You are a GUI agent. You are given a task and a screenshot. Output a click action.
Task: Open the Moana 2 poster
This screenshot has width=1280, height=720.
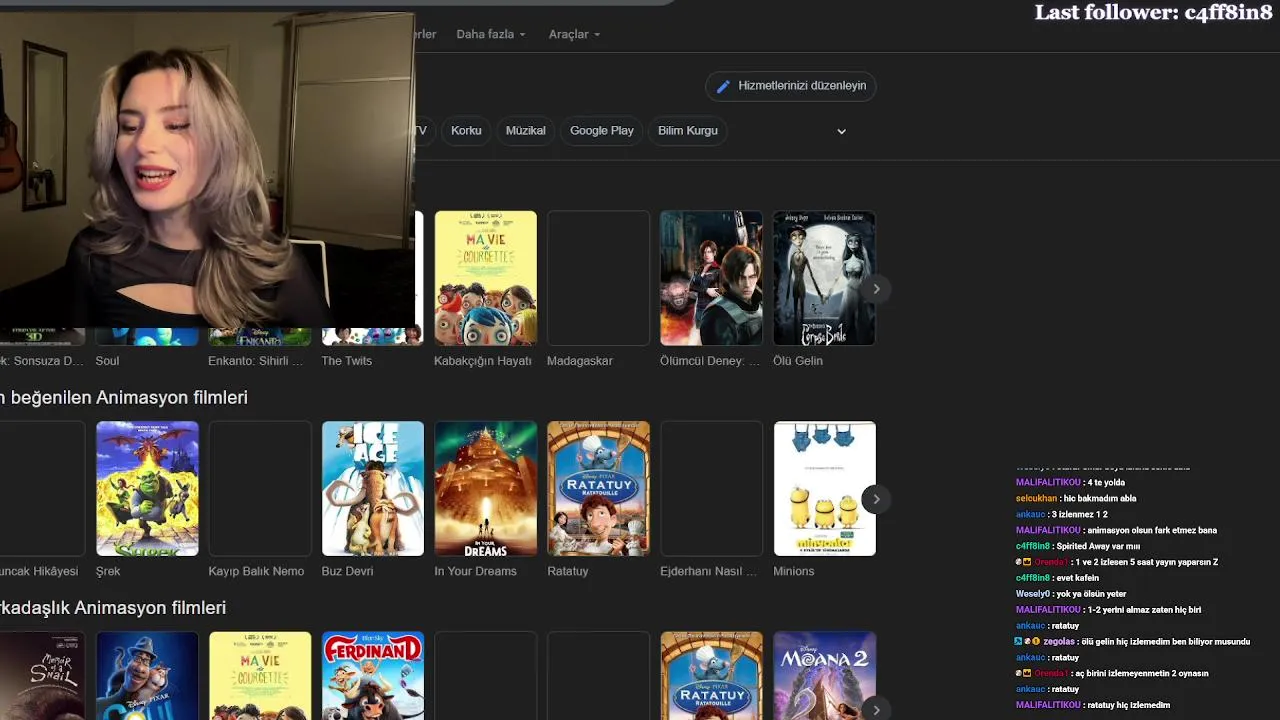pyautogui.click(x=824, y=675)
